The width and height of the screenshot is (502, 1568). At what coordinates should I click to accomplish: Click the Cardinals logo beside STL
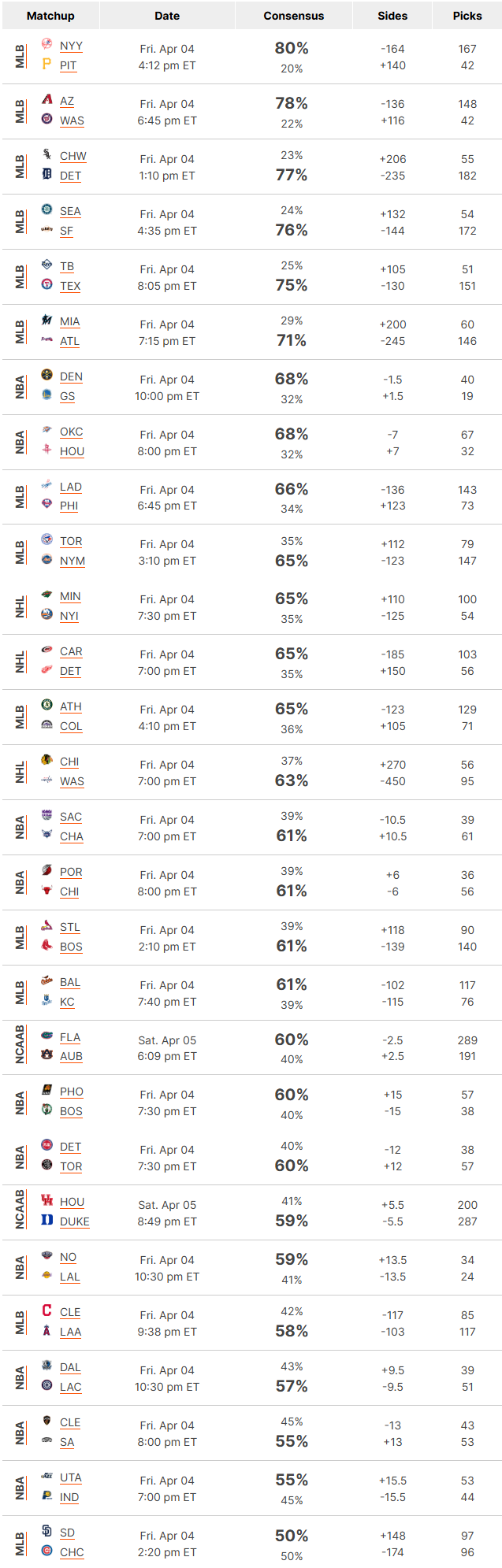point(46,926)
